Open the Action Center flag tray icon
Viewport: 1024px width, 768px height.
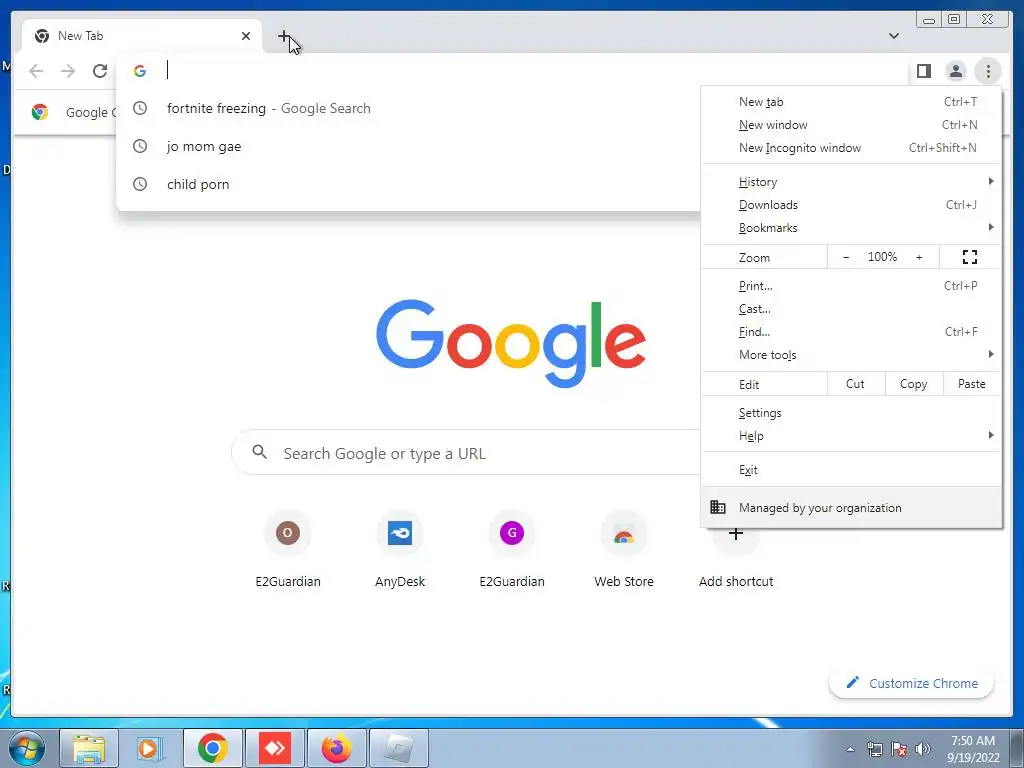(x=899, y=749)
